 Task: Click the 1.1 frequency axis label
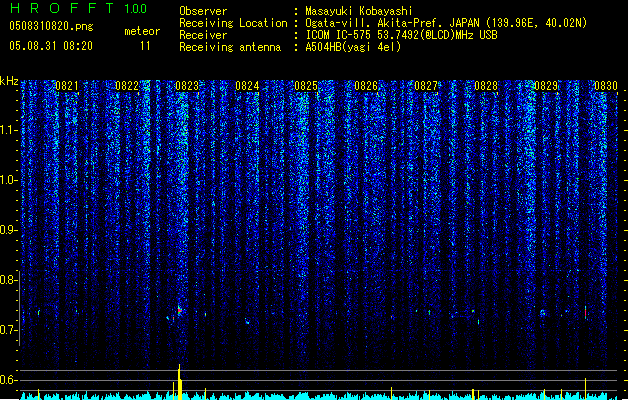[x=8, y=130]
